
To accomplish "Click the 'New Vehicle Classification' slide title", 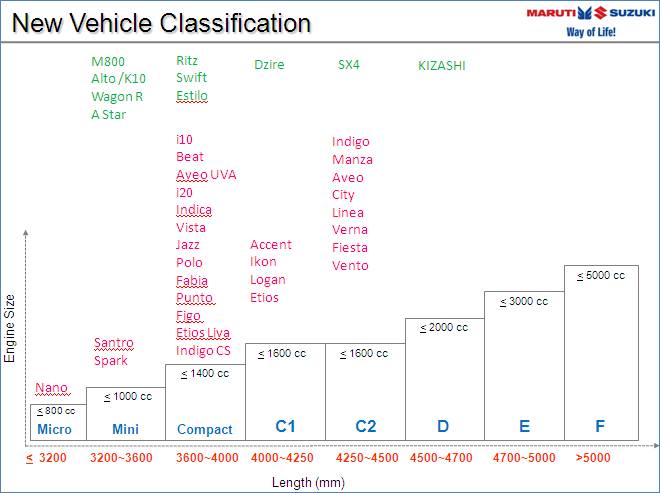I will tap(162, 23).
